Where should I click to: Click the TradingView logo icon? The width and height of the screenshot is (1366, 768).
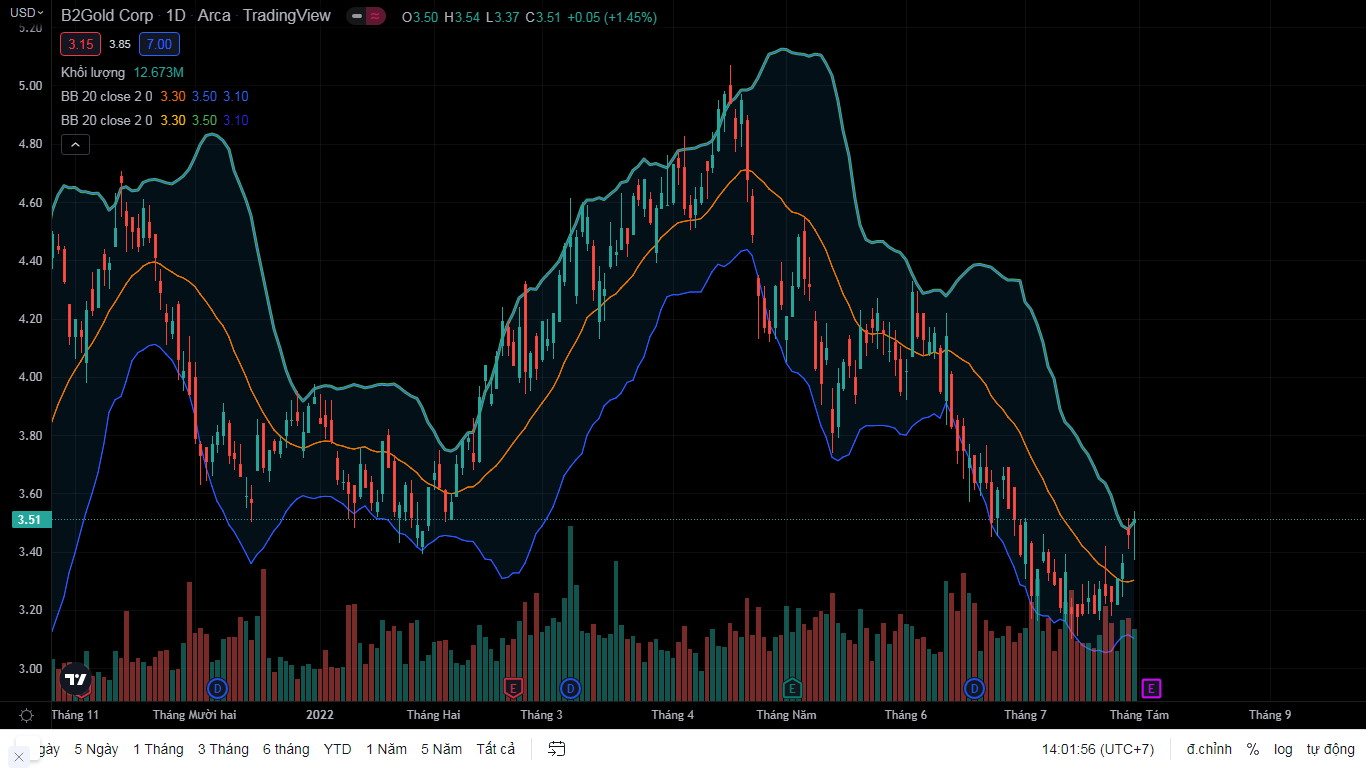click(75, 679)
